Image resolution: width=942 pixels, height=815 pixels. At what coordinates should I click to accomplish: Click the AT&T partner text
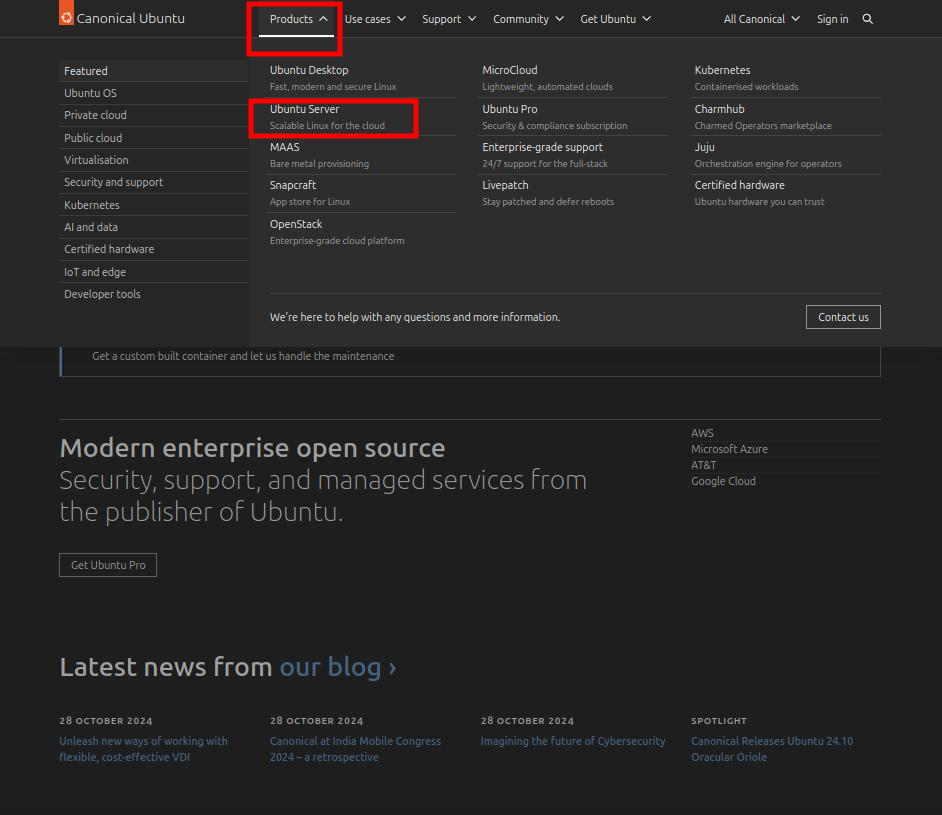[x=703, y=465]
